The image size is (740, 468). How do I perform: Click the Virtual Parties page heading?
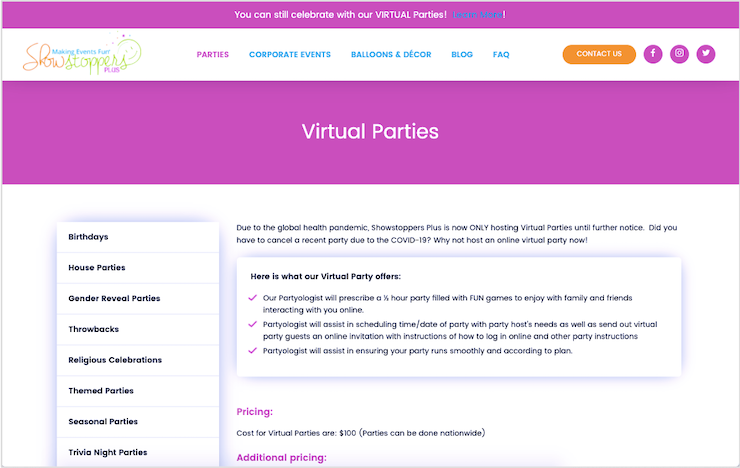pyautogui.click(x=370, y=132)
